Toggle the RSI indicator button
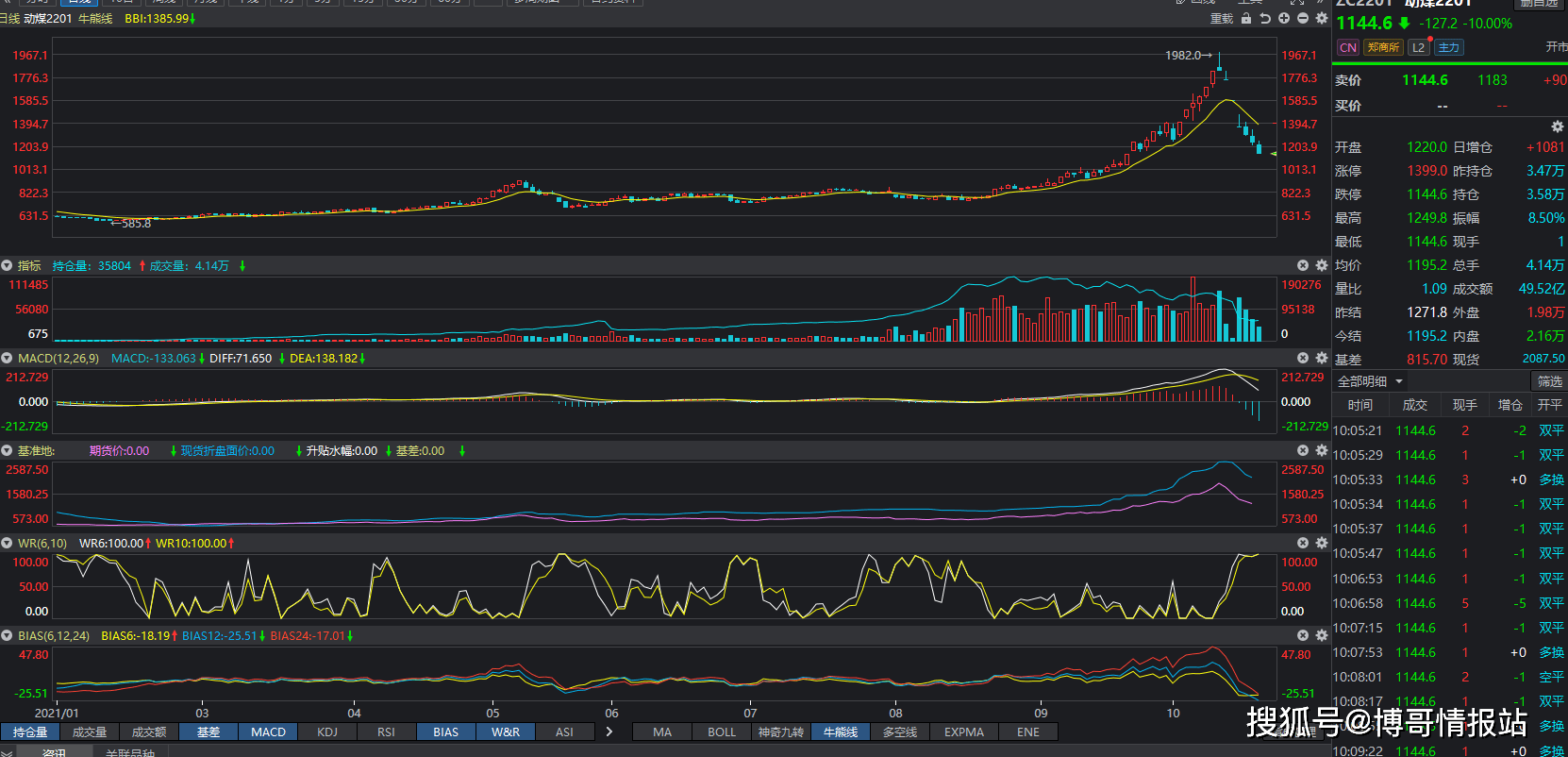 tap(386, 732)
